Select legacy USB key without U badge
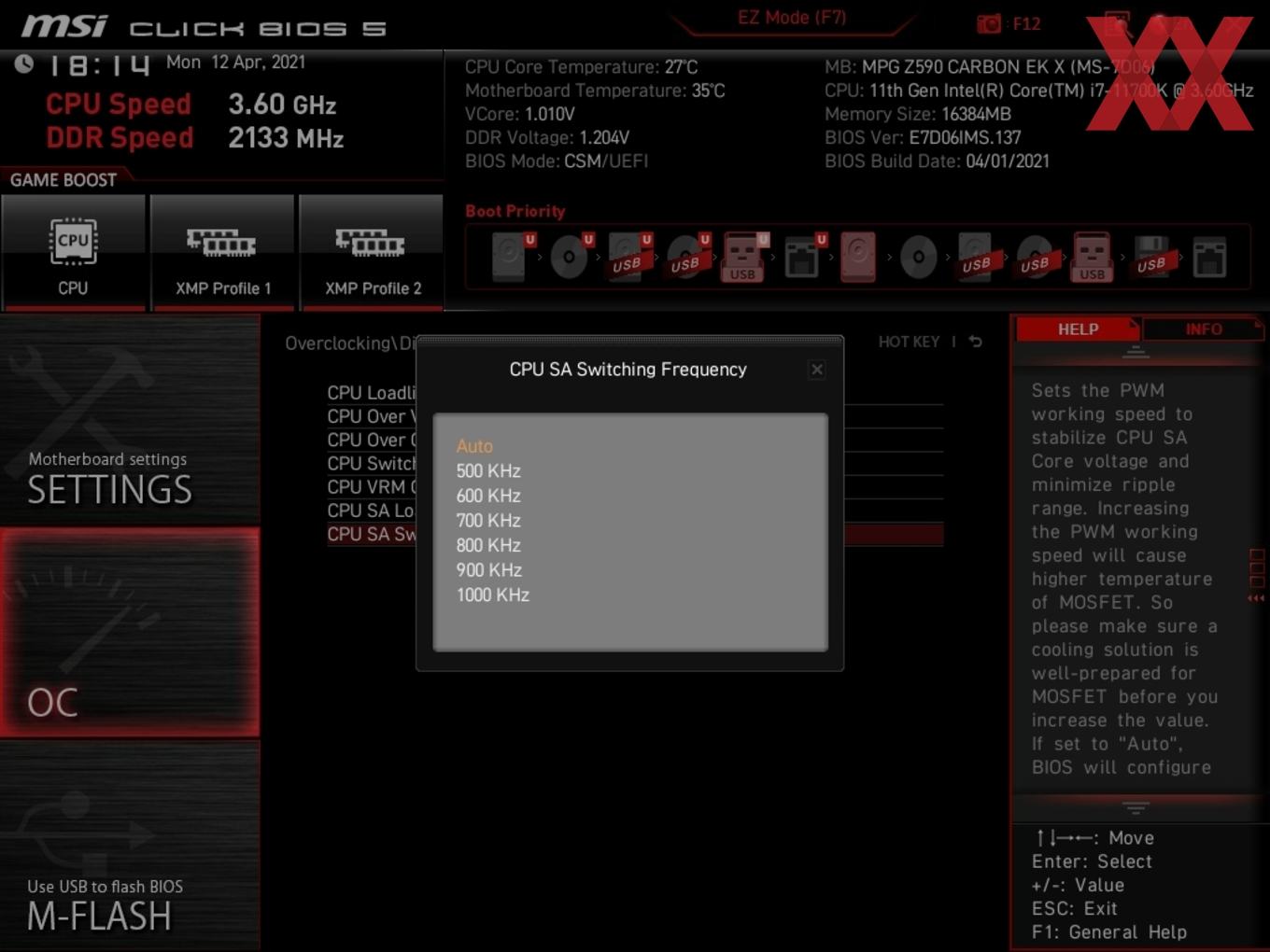The height and width of the screenshot is (952, 1270). 1093,258
